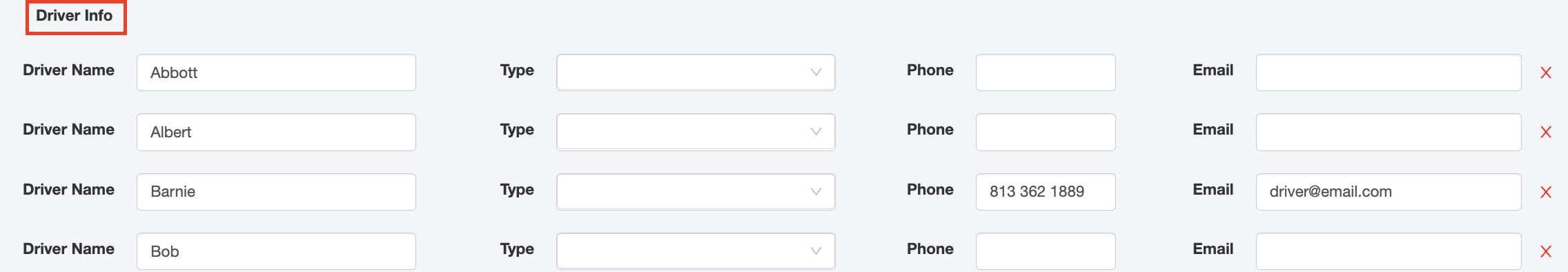The height and width of the screenshot is (272, 1568).
Task: Click the empty Email field for Abbott
Action: (x=1389, y=72)
